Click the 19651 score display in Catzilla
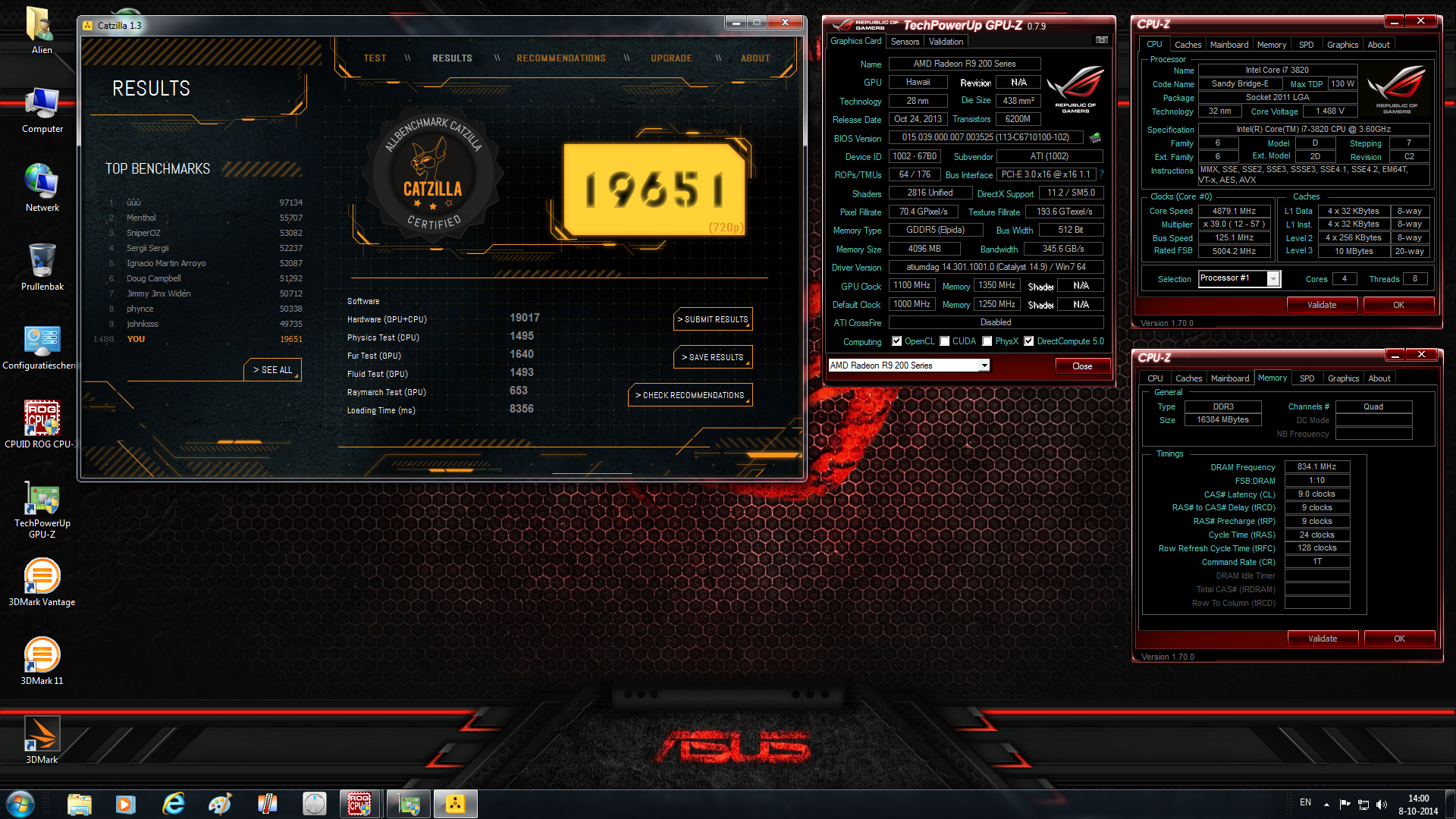 pyautogui.click(x=654, y=190)
